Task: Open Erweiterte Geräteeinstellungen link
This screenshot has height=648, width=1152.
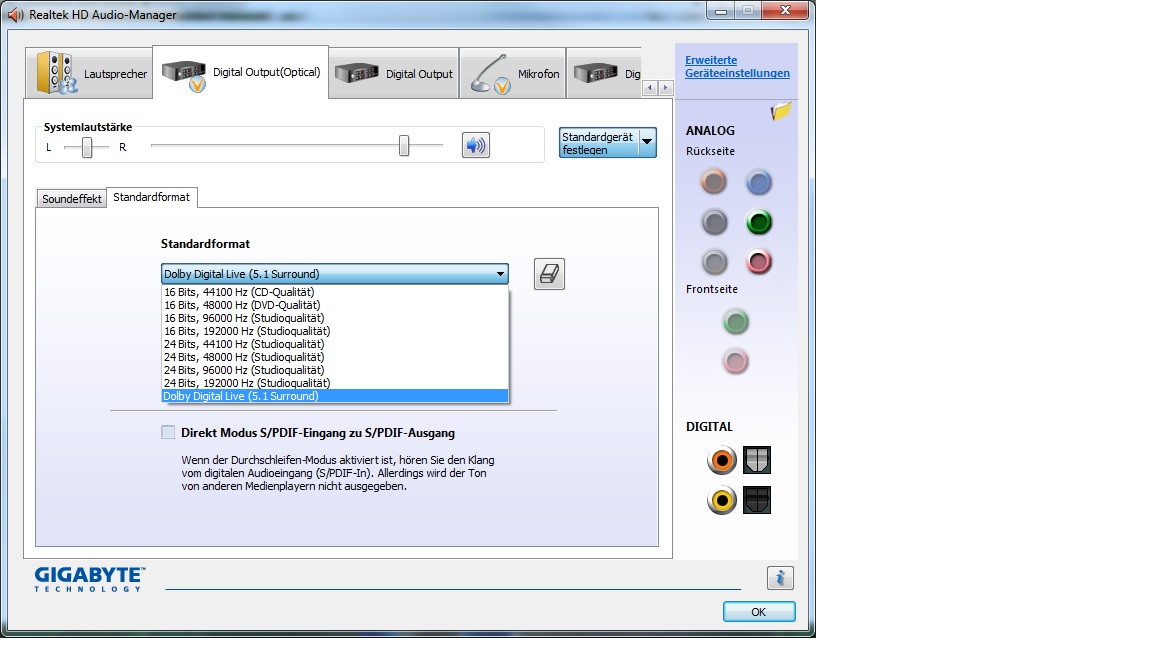Action: [737, 66]
